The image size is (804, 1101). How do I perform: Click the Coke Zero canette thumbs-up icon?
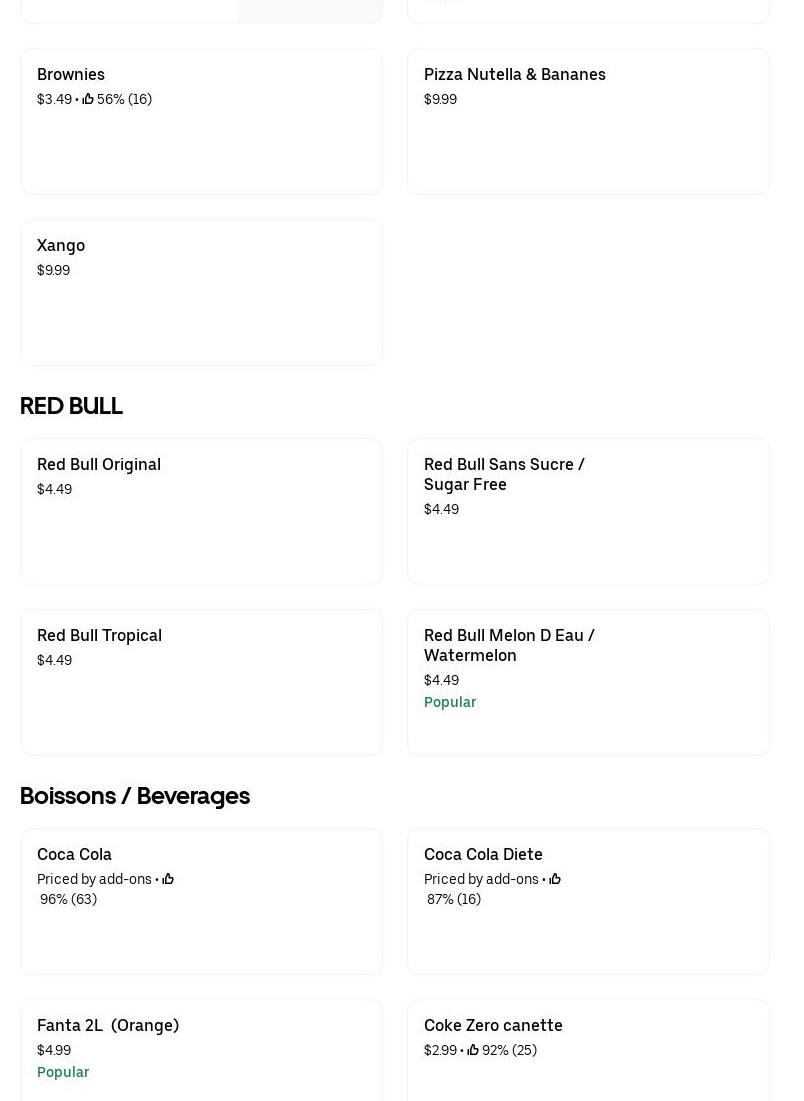(473, 1050)
